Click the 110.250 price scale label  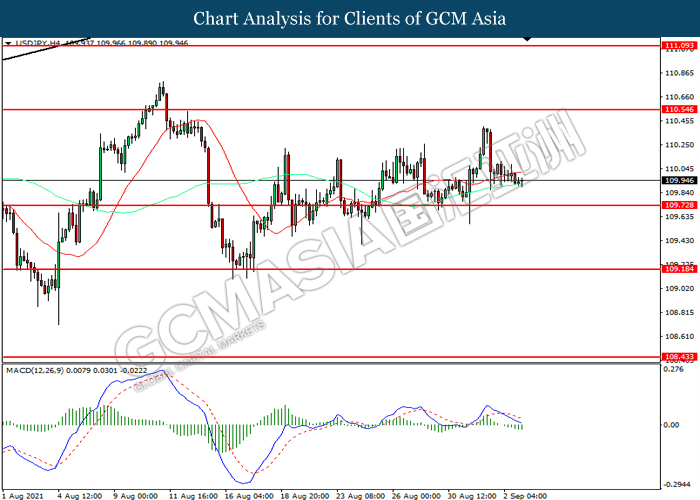tap(679, 145)
